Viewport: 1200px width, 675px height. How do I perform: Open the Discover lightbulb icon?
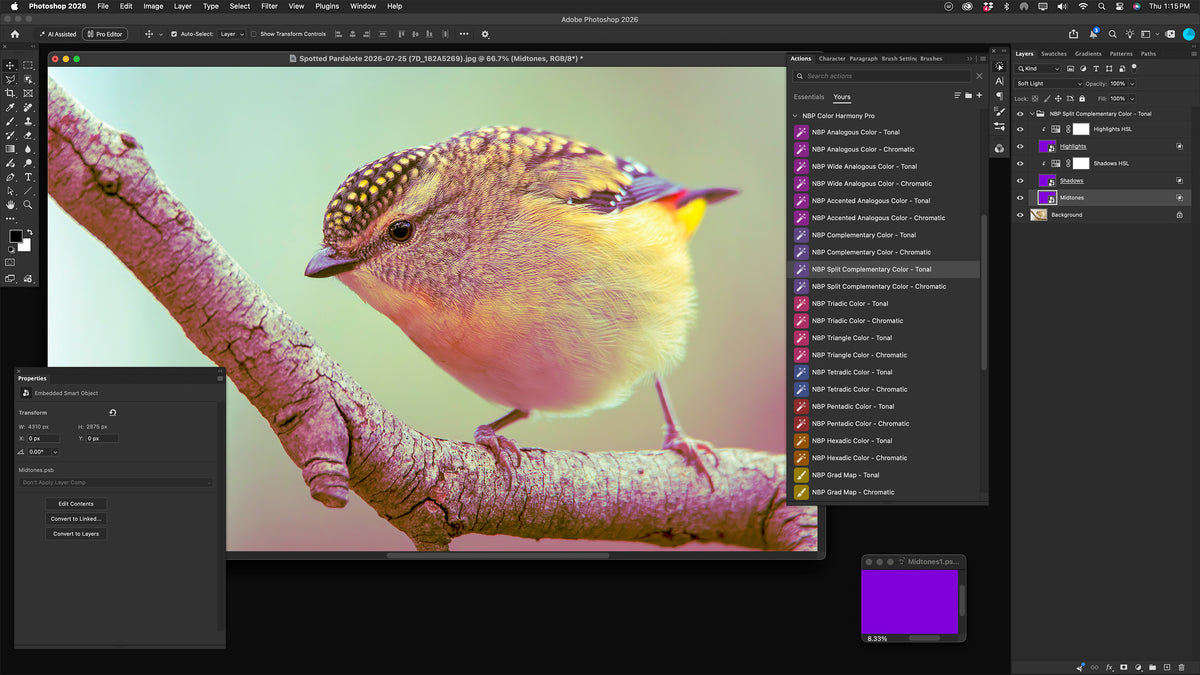1129,34
